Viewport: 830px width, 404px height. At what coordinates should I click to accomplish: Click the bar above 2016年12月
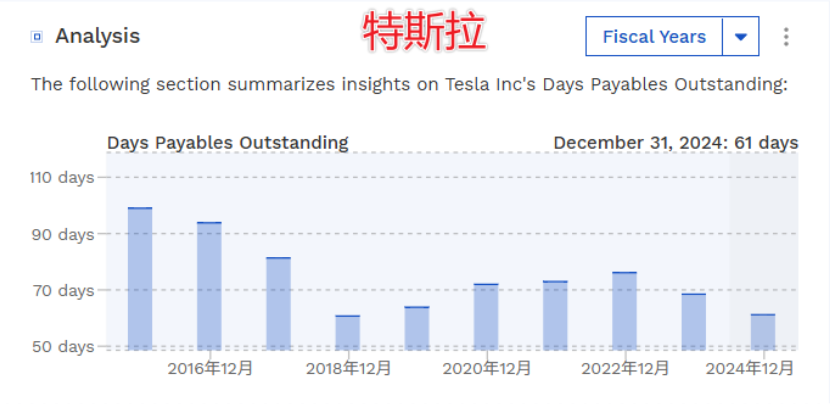click(209, 285)
